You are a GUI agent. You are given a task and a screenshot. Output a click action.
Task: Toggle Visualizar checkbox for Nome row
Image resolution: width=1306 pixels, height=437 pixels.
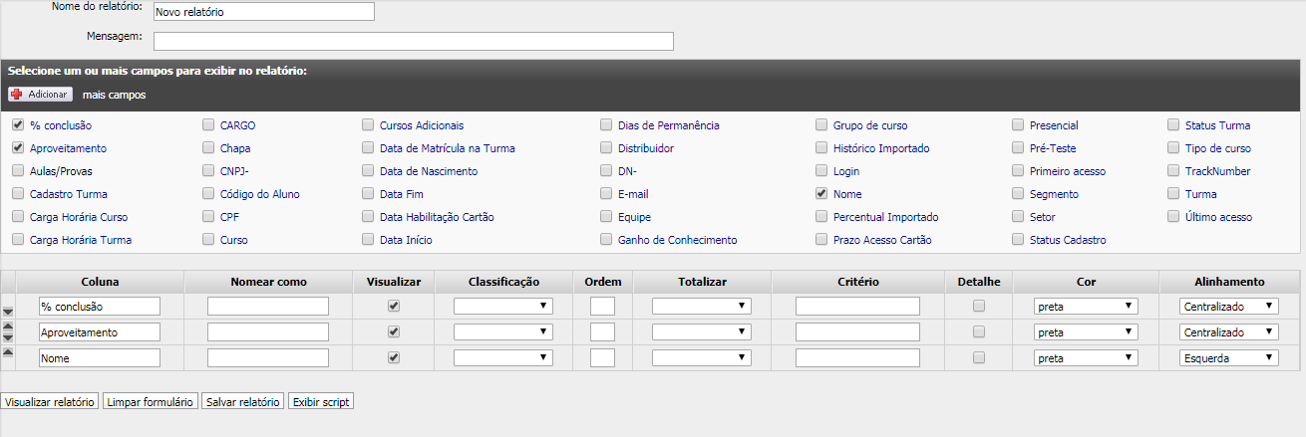pyautogui.click(x=394, y=357)
